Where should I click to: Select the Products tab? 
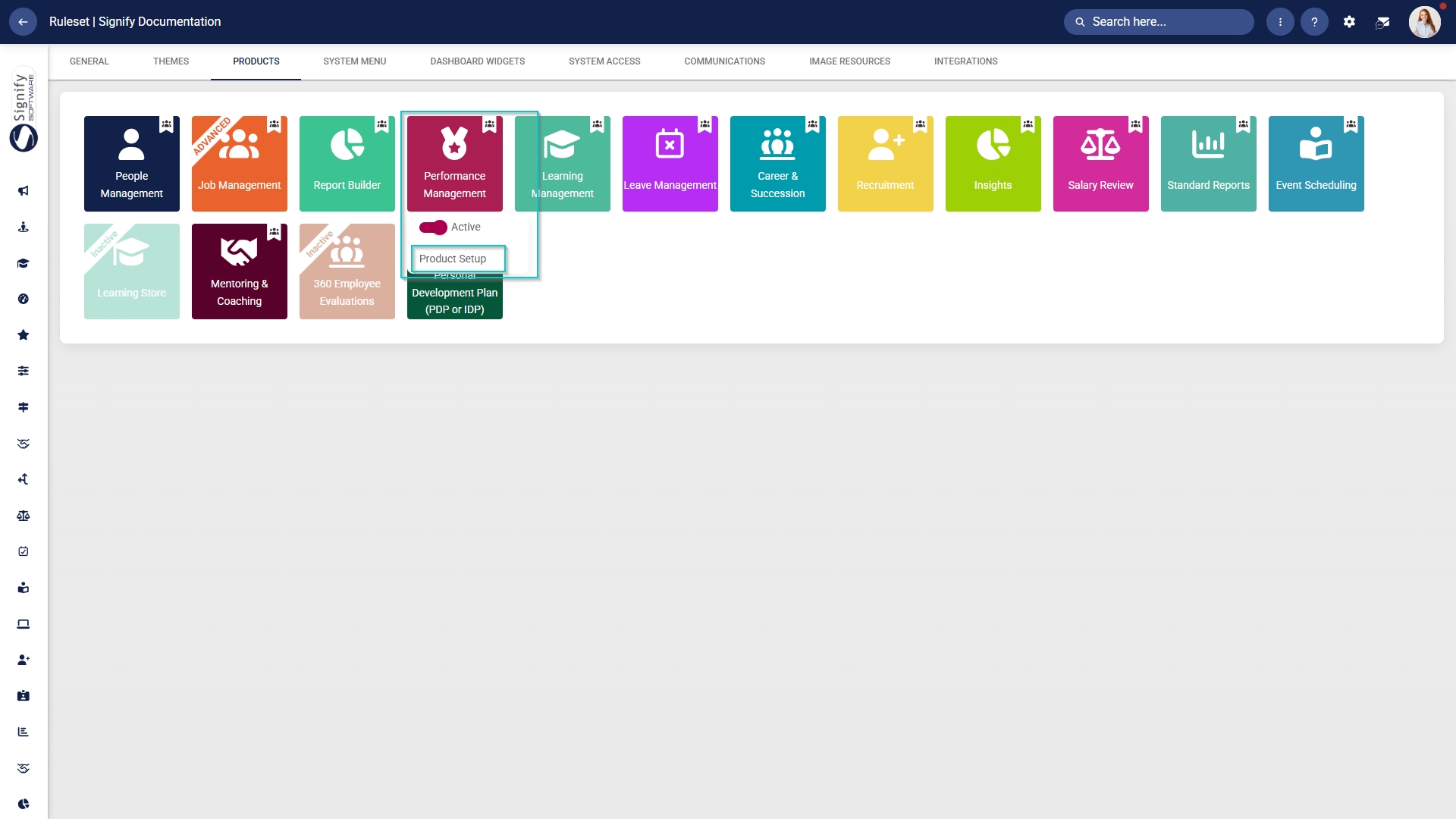pos(256,61)
